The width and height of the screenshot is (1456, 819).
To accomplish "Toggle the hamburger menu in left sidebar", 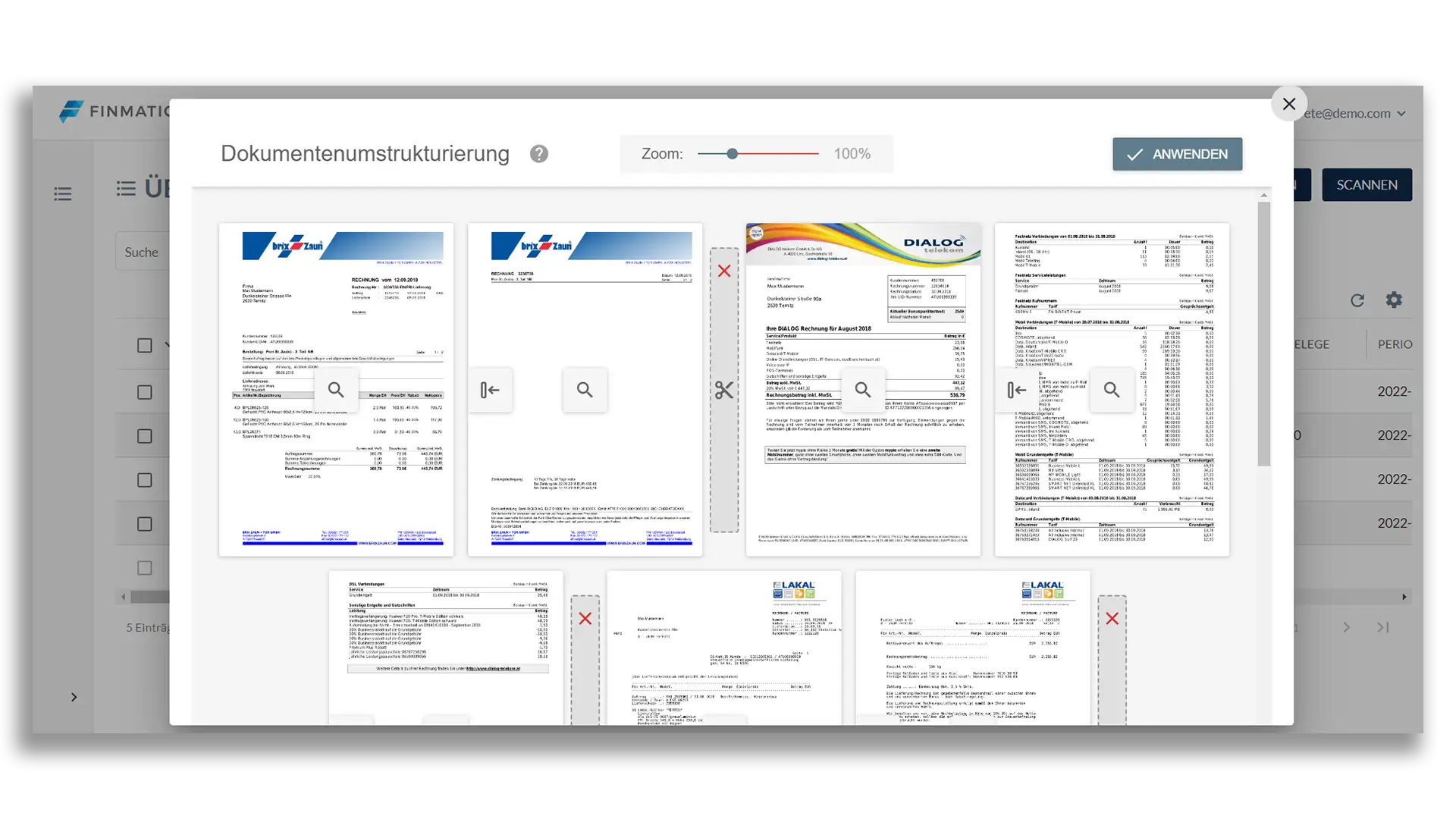I will click(63, 194).
